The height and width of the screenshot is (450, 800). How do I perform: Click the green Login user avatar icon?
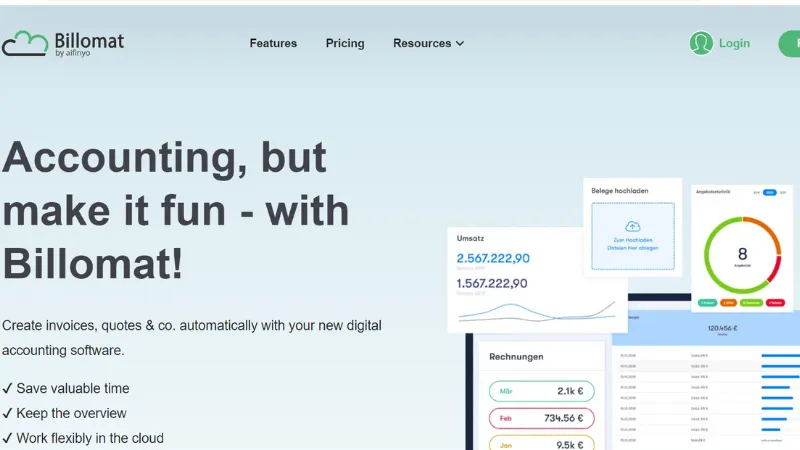coord(701,43)
